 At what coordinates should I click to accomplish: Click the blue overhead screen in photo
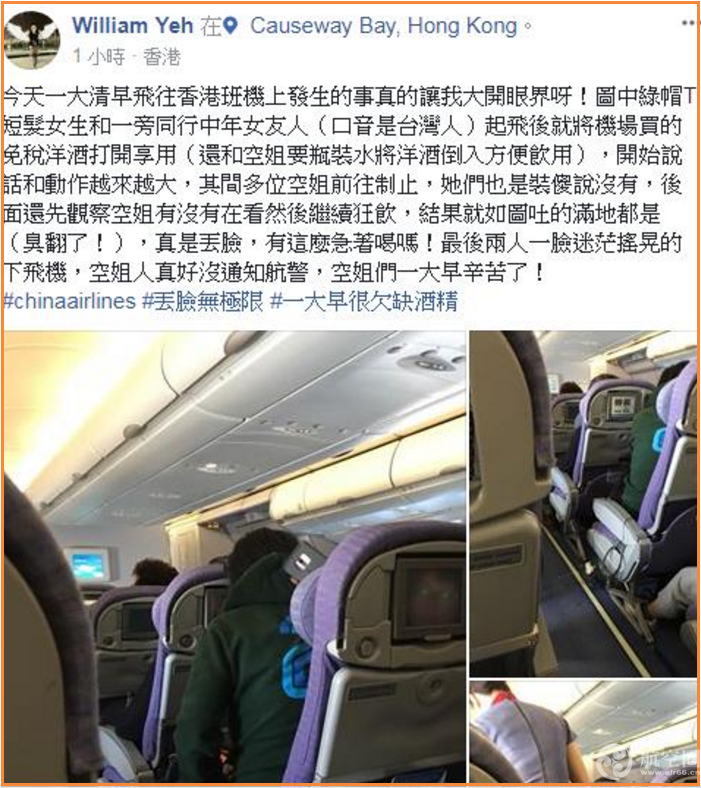point(88,565)
